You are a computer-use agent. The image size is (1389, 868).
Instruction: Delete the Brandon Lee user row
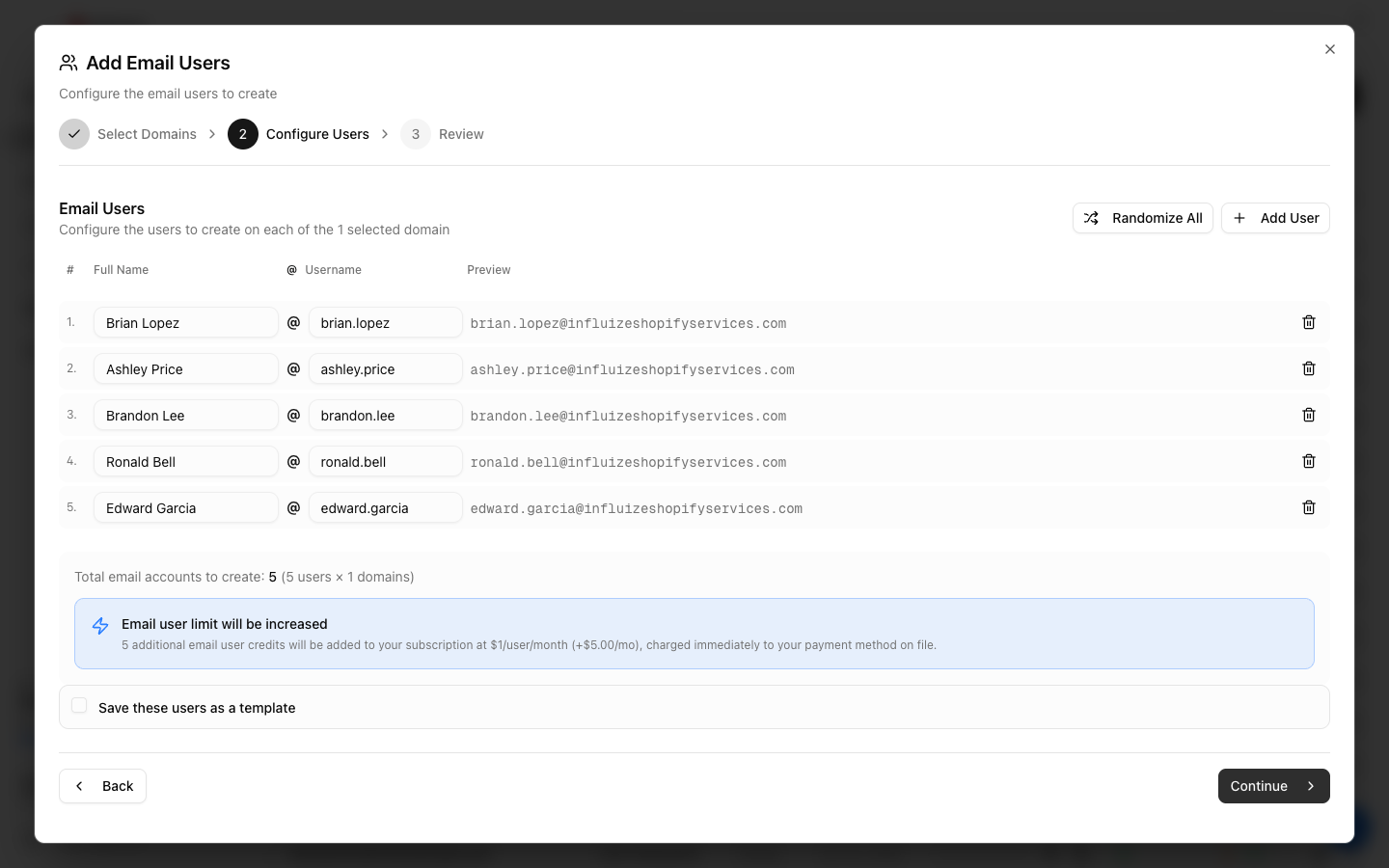pos(1309,415)
